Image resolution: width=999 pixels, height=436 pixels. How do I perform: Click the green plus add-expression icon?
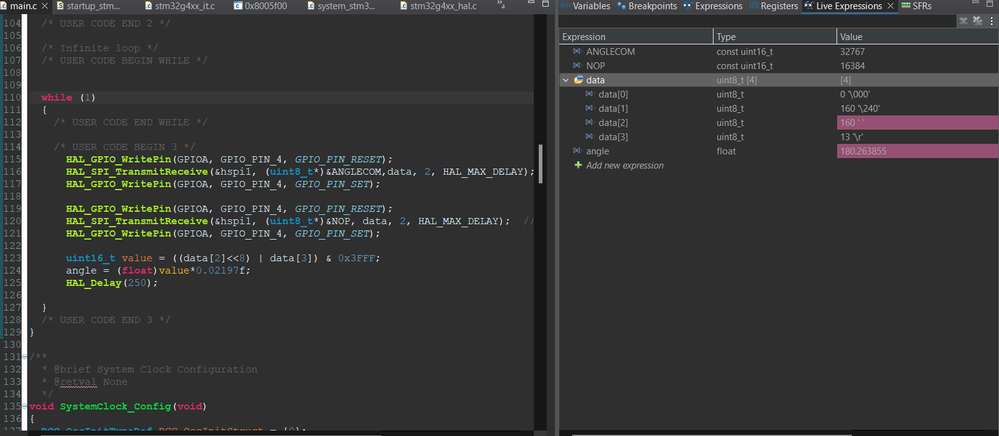[577, 165]
